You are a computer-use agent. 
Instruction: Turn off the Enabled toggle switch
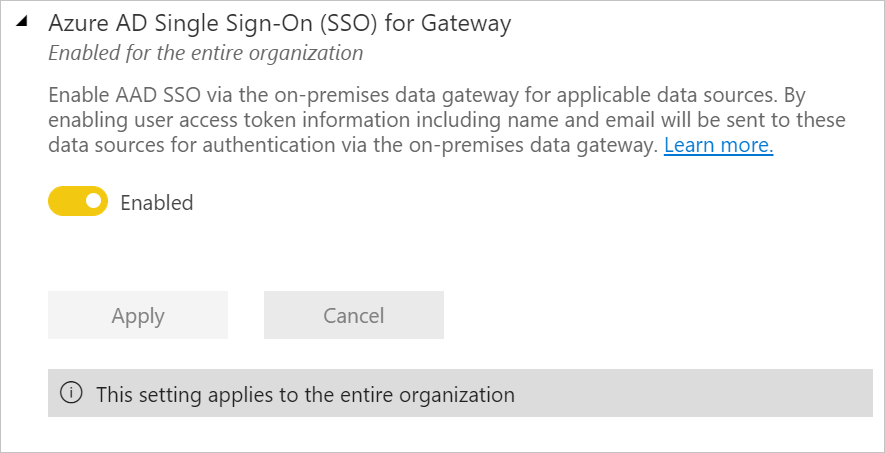[x=78, y=202]
